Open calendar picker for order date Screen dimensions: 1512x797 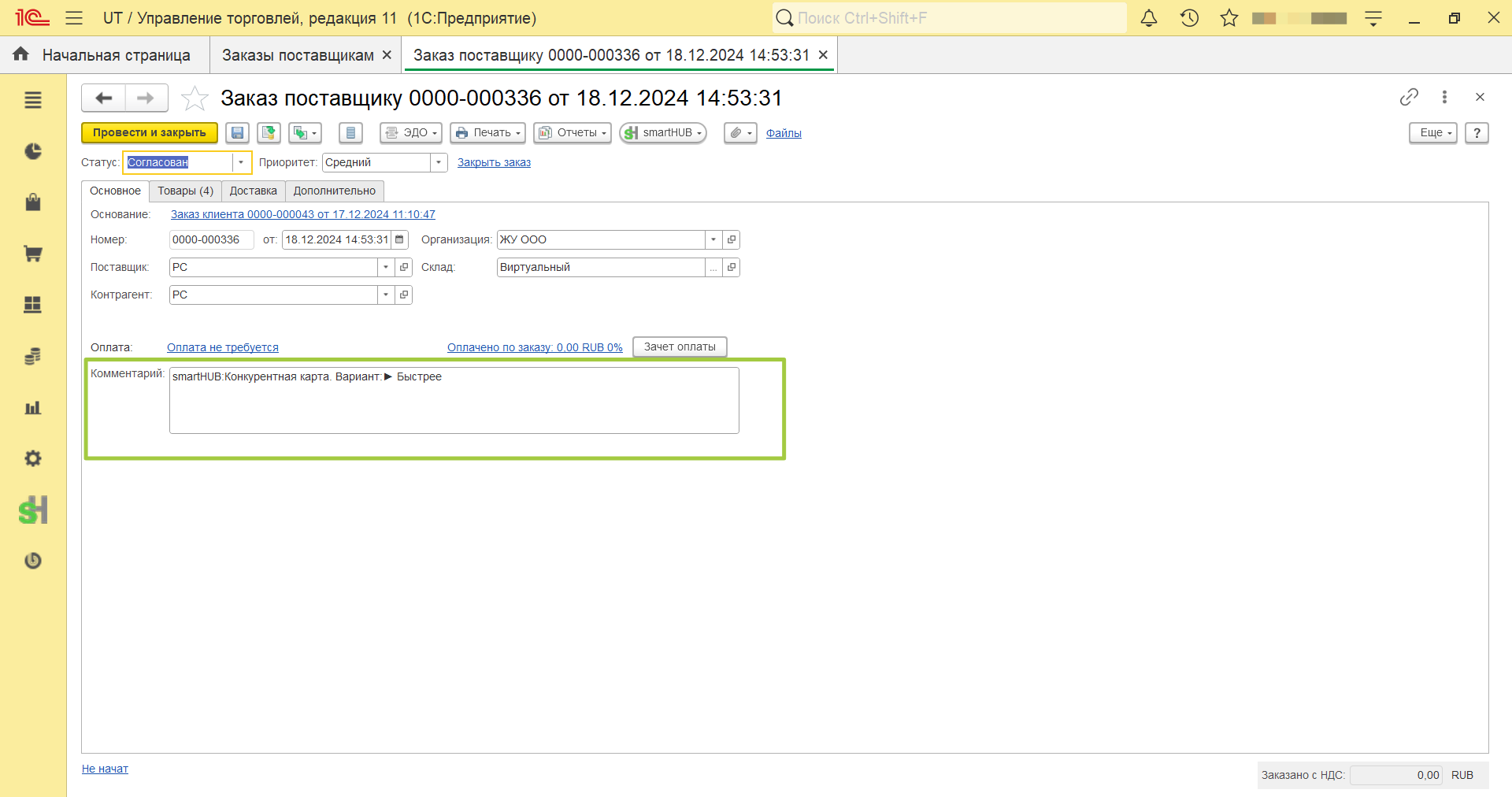point(400,239)
